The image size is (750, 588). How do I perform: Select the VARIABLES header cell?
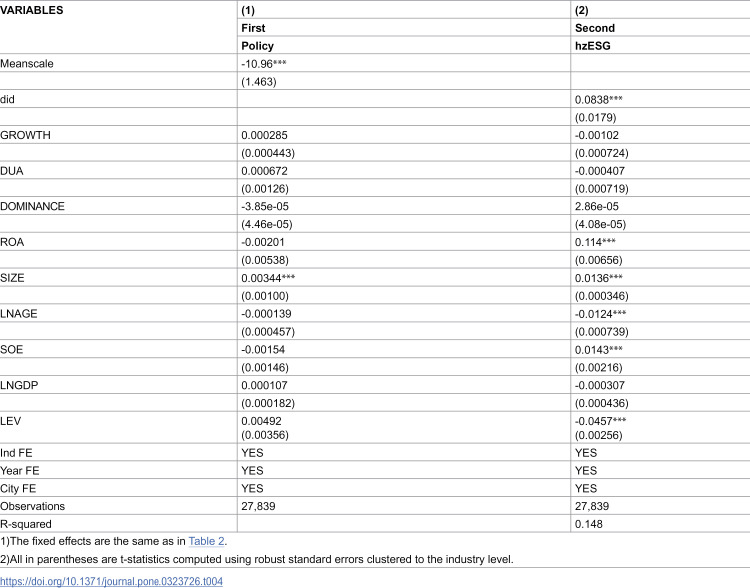point(32,10)
